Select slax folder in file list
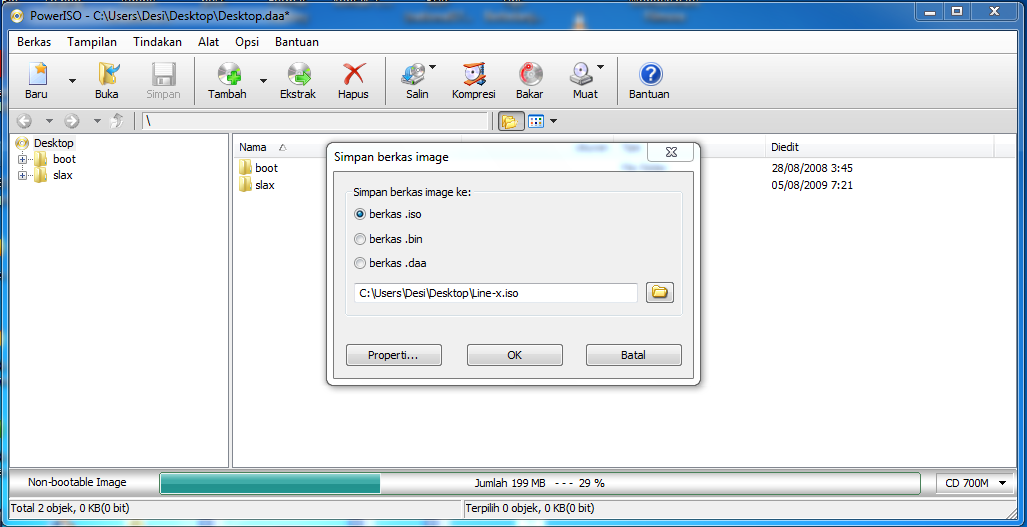 [x=265, y=185]
